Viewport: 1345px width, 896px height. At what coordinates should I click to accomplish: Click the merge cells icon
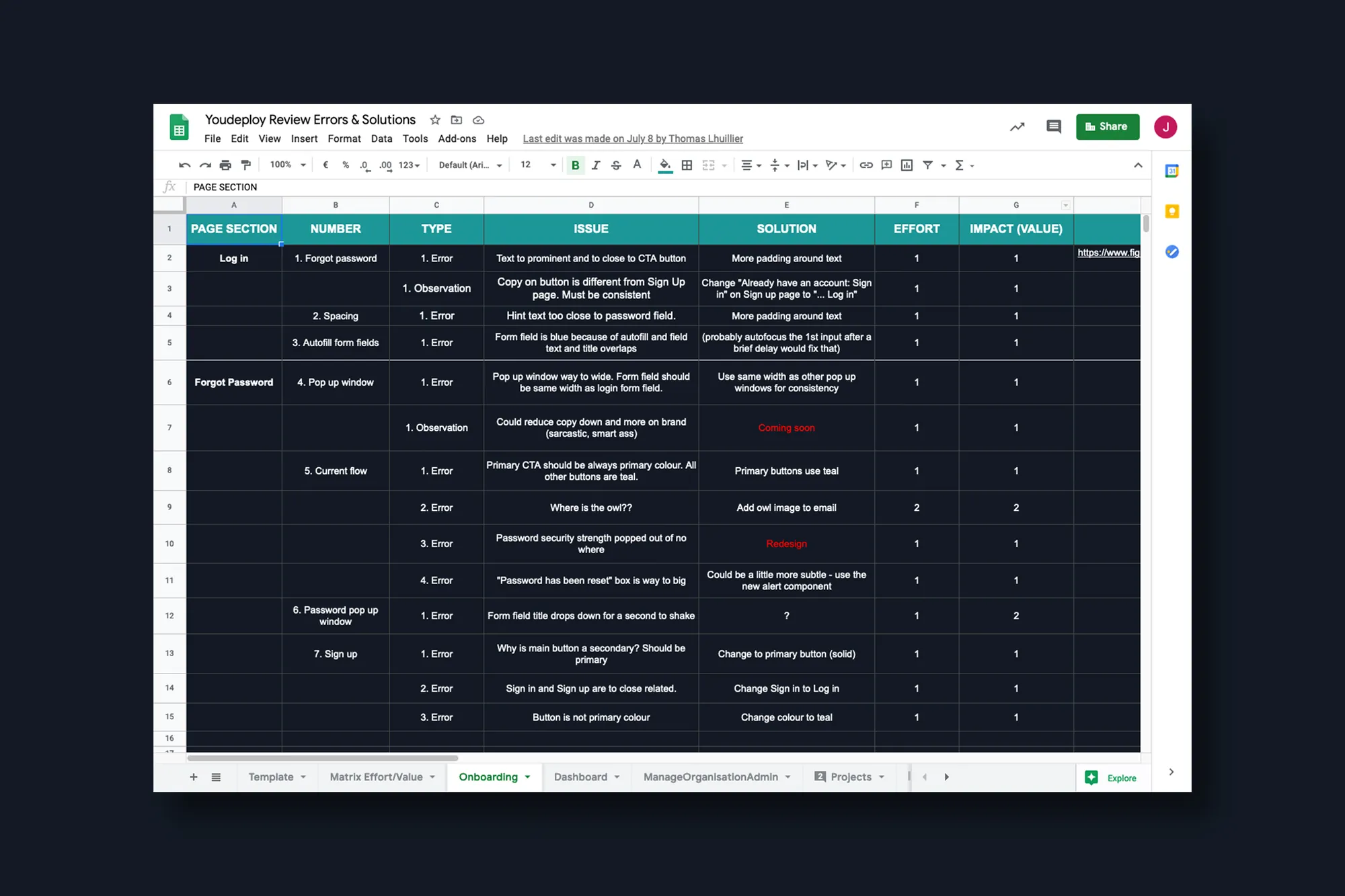pyautogui.click(x=709, y=165)
